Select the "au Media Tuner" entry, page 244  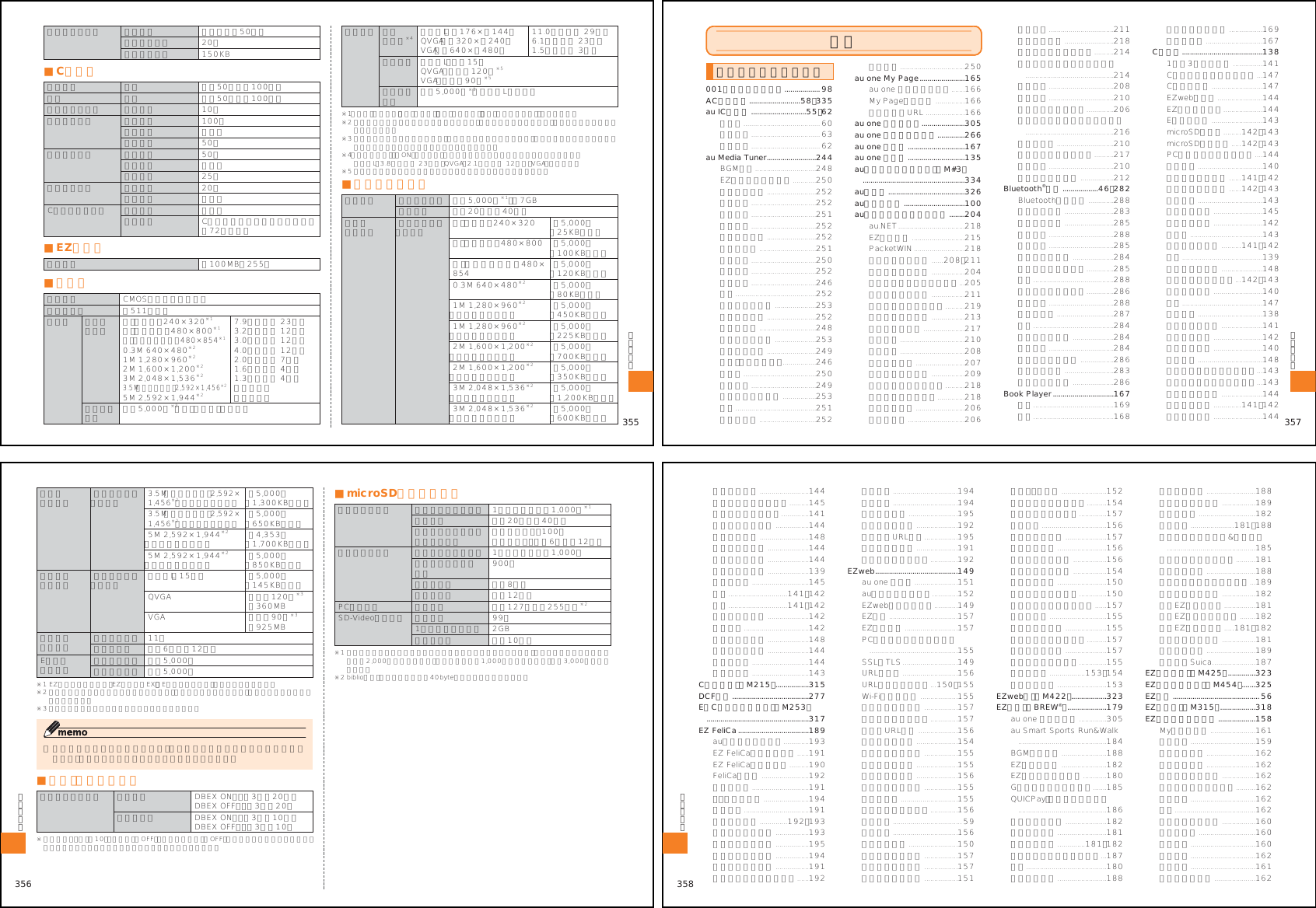(768, 158)
